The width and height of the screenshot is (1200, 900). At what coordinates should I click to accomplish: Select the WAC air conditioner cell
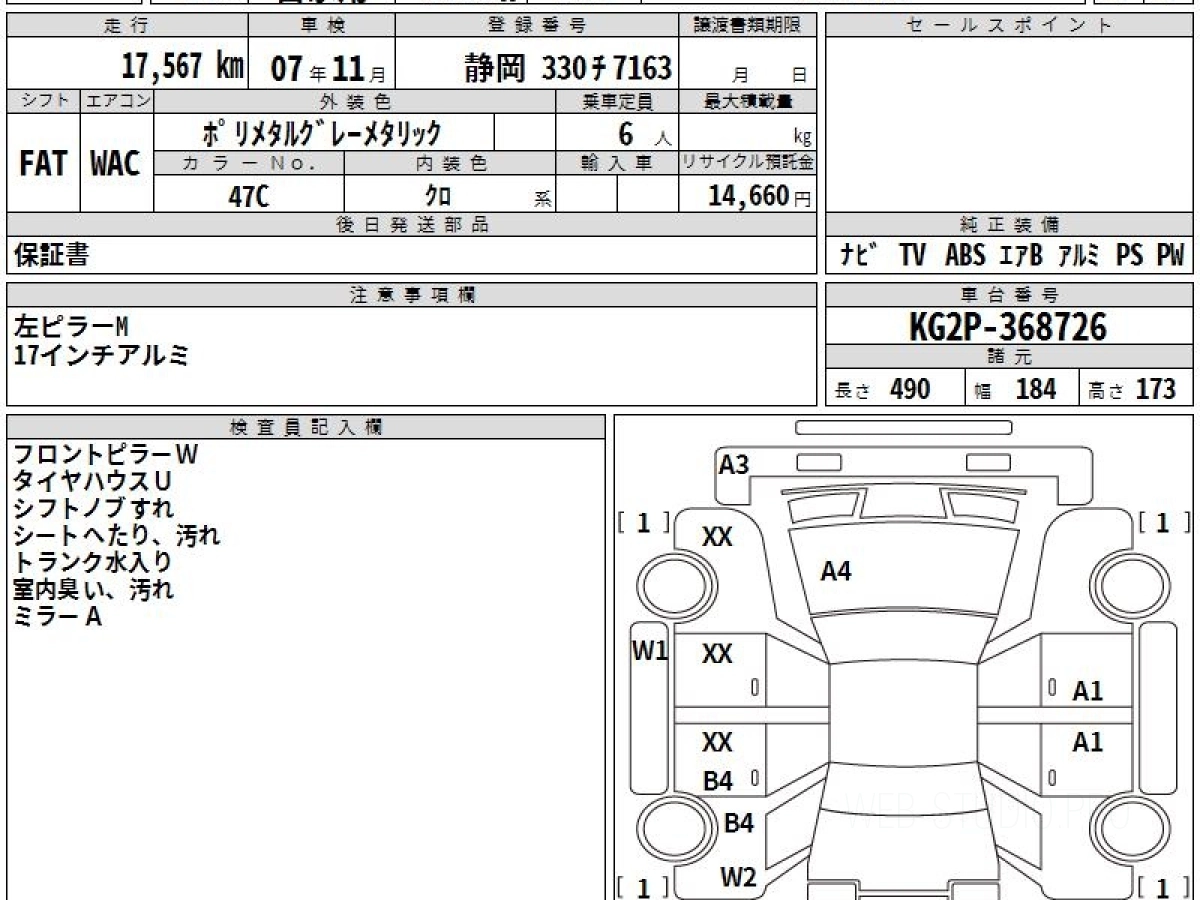tap(116, 164)
